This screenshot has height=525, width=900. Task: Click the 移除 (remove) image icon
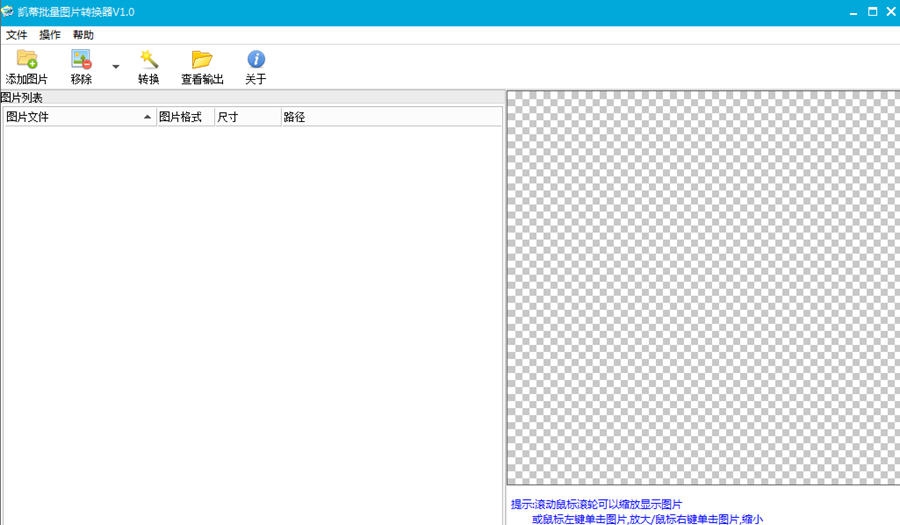click(81, 59)
